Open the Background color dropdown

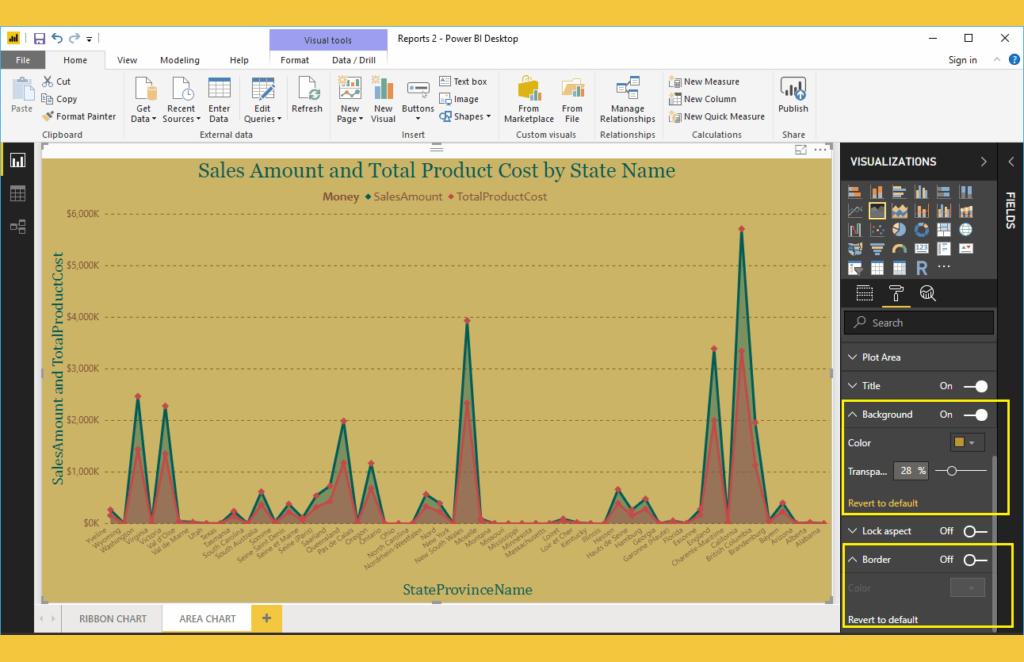(x=967, y=442)
